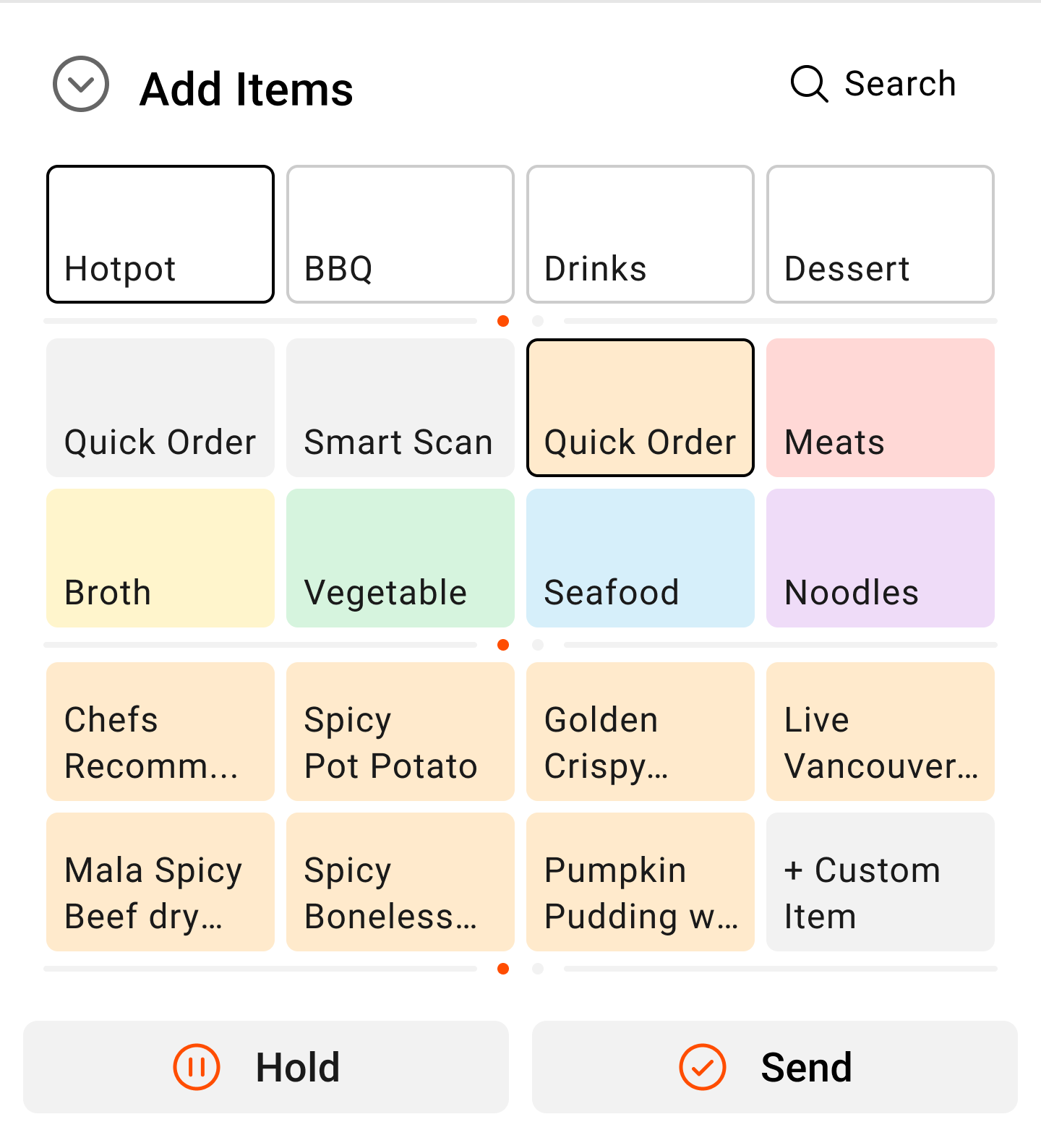The height and width of the screenshot is (1148, 1041).
Task: Open the purple Noodles category
Action: [x=881, y=558]
